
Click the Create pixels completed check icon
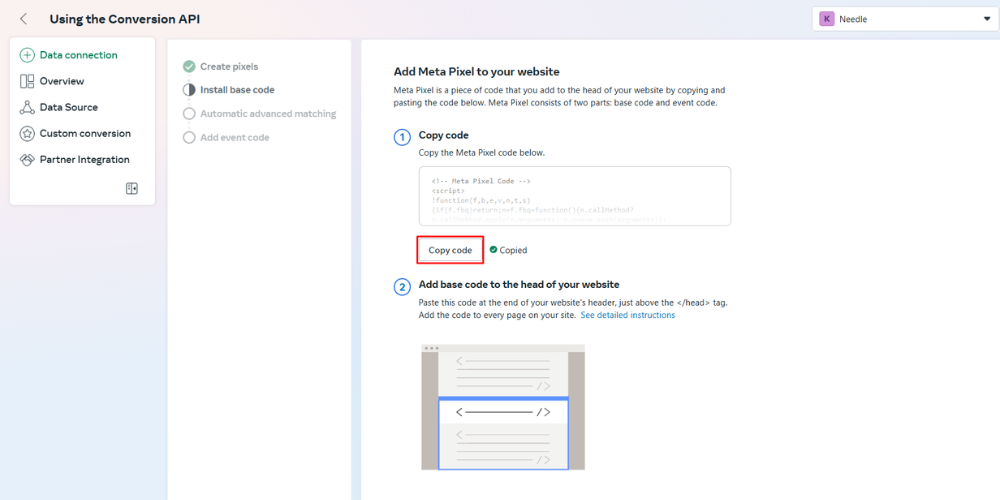point(189,66)
